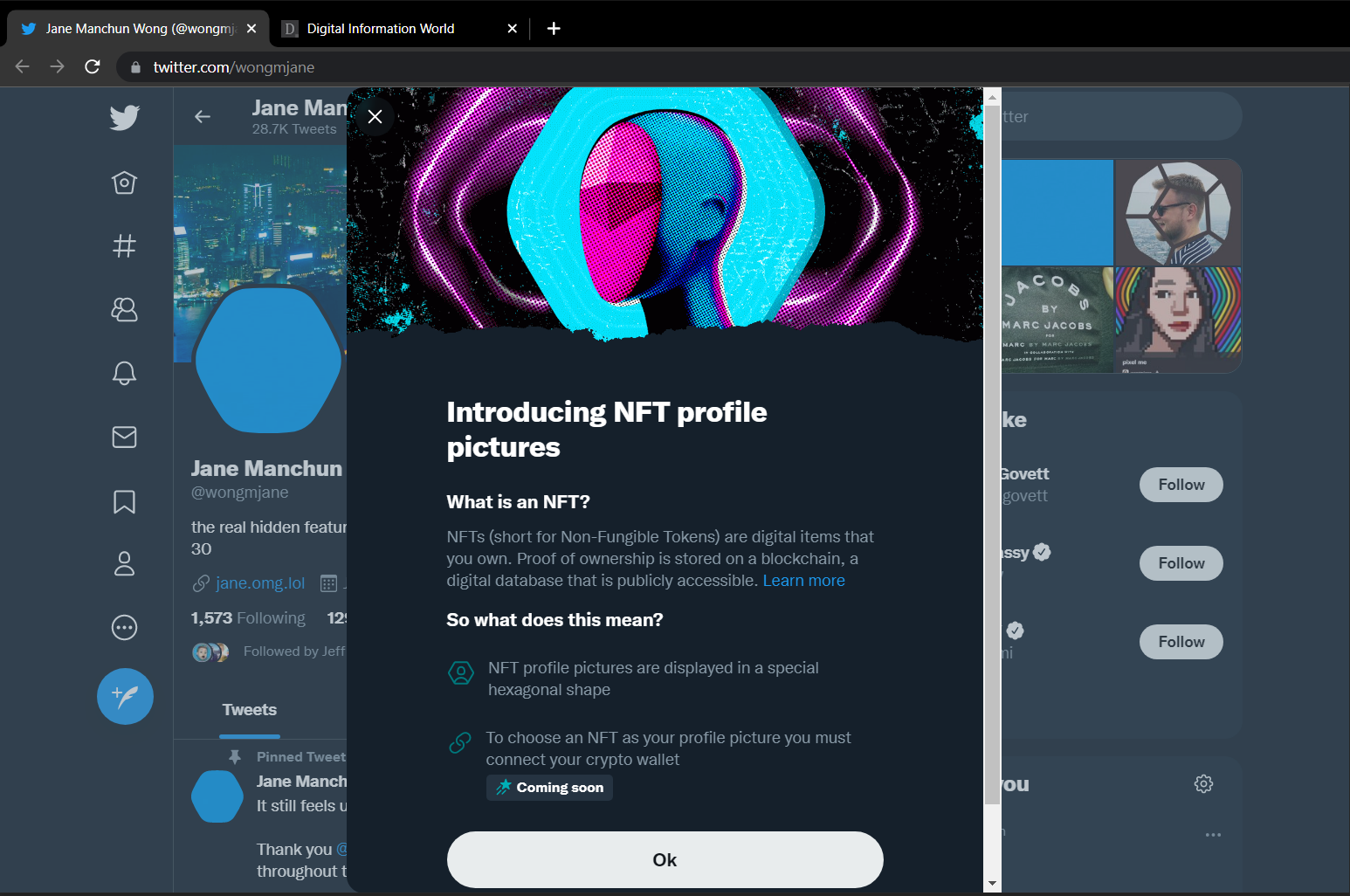Click the Followed by Jeff text

(x=294, y=651)
